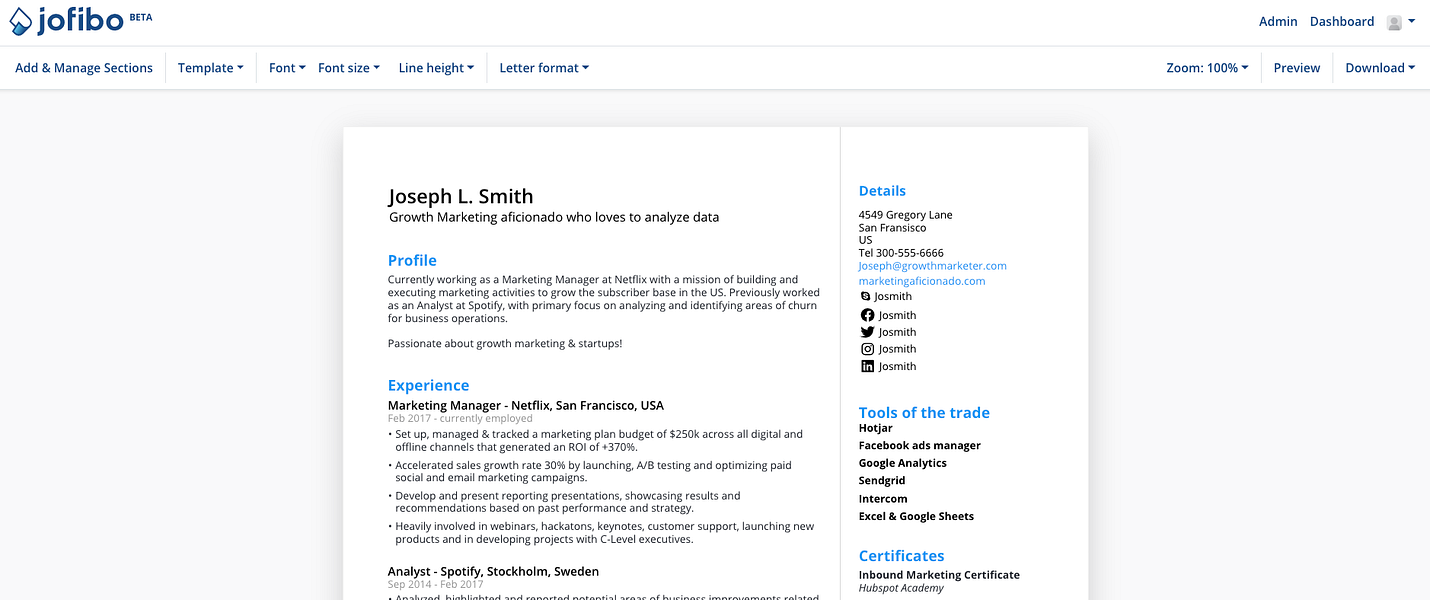Click the Twitter icon beside Josmith
1430x600 pixels.
pyautogui.click(x=867, y=332)
